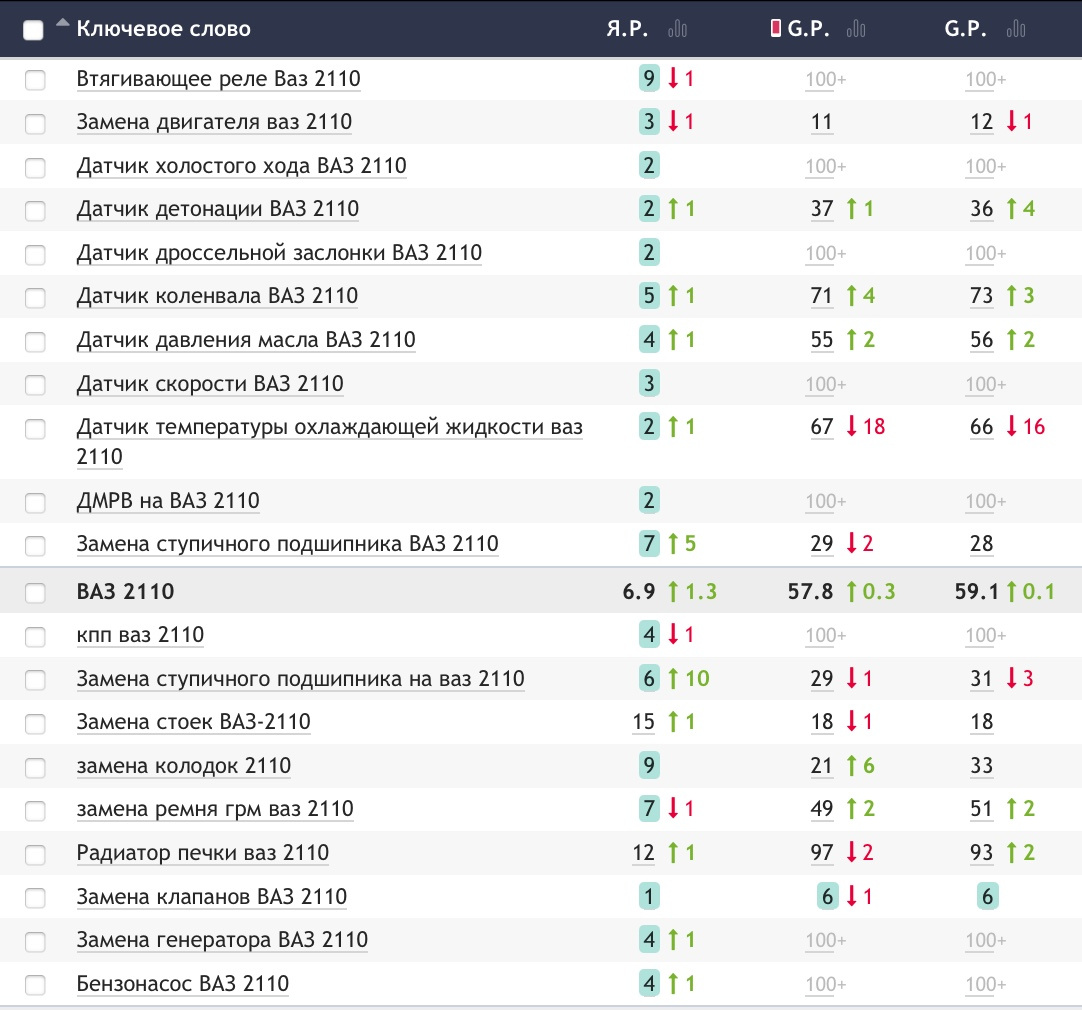The height and width of the screenshot is (1010, 1082).
Task: Open keyword Втягивающее реле Ваз 2110
Action: pos(218,79)
